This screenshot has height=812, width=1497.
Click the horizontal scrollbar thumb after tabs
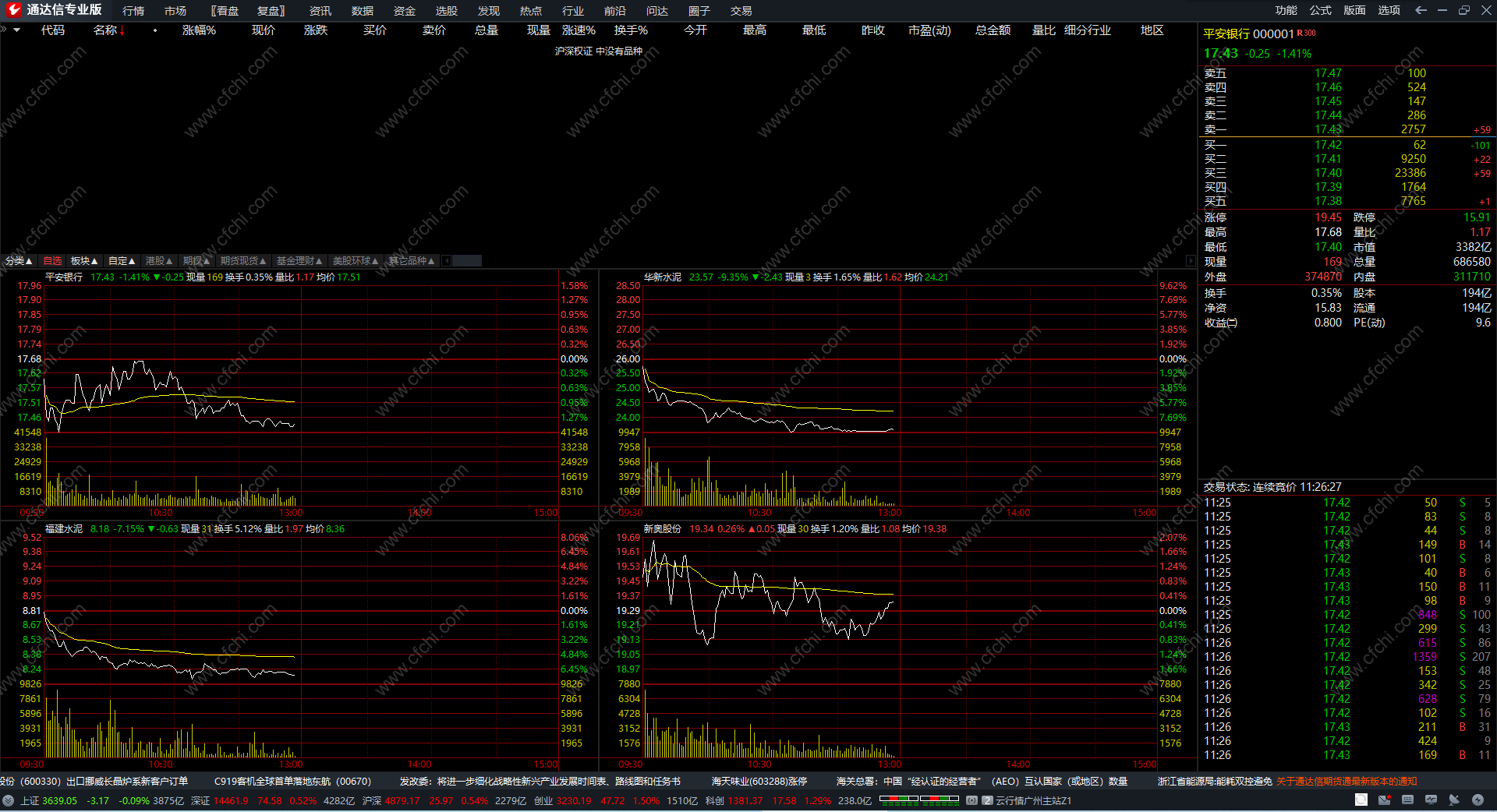[x=466, y=260]
